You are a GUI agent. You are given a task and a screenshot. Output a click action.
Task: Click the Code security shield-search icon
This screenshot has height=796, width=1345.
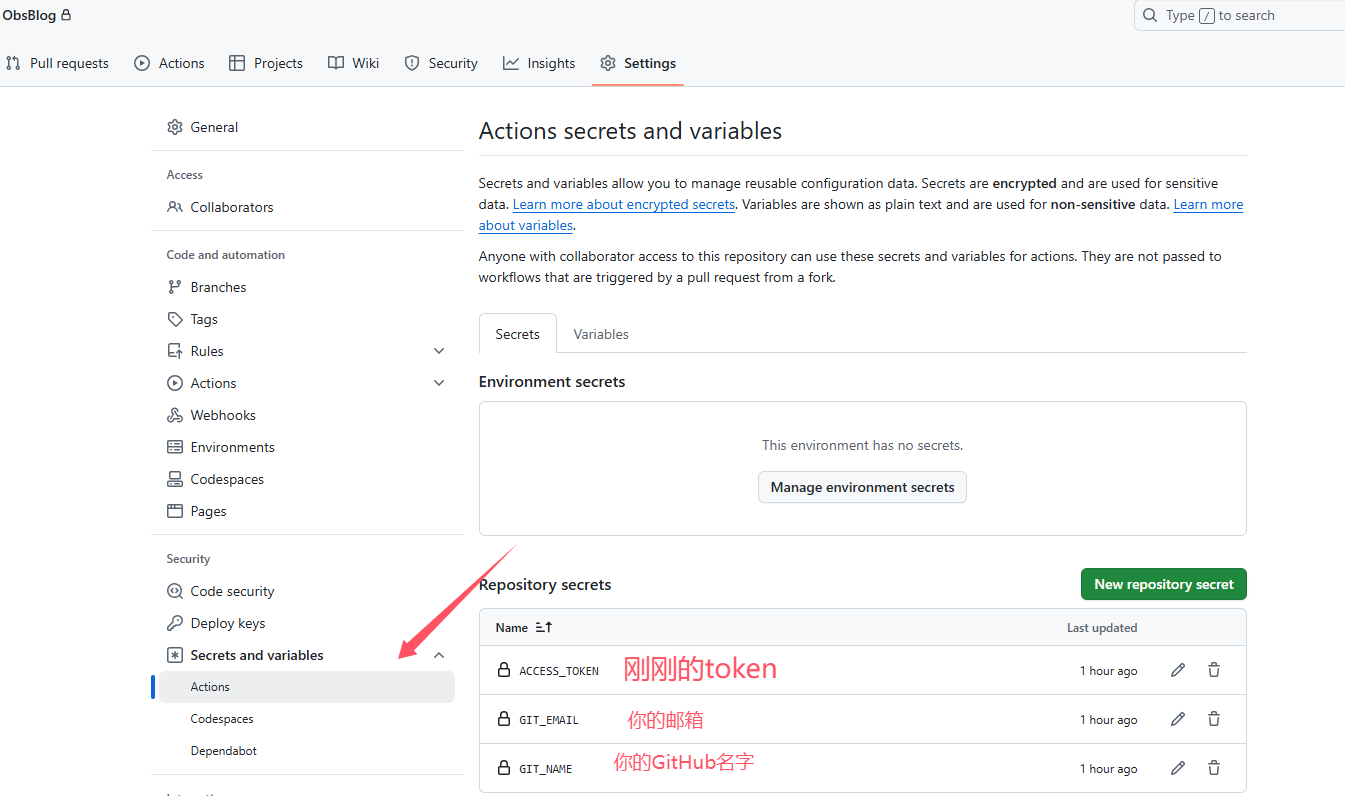[x=175, y=591]
